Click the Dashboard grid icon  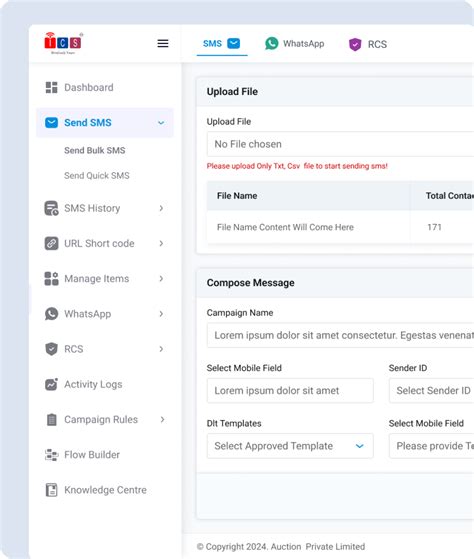click(x=51, y=87)
